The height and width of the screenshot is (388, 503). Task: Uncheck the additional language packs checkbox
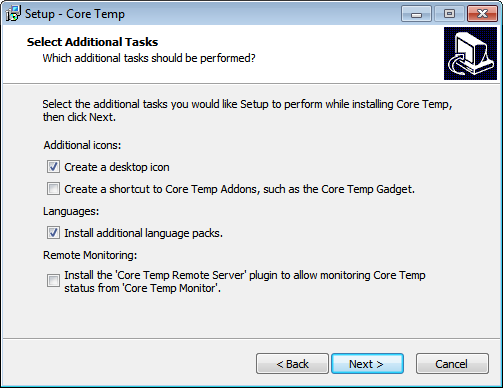53,233
